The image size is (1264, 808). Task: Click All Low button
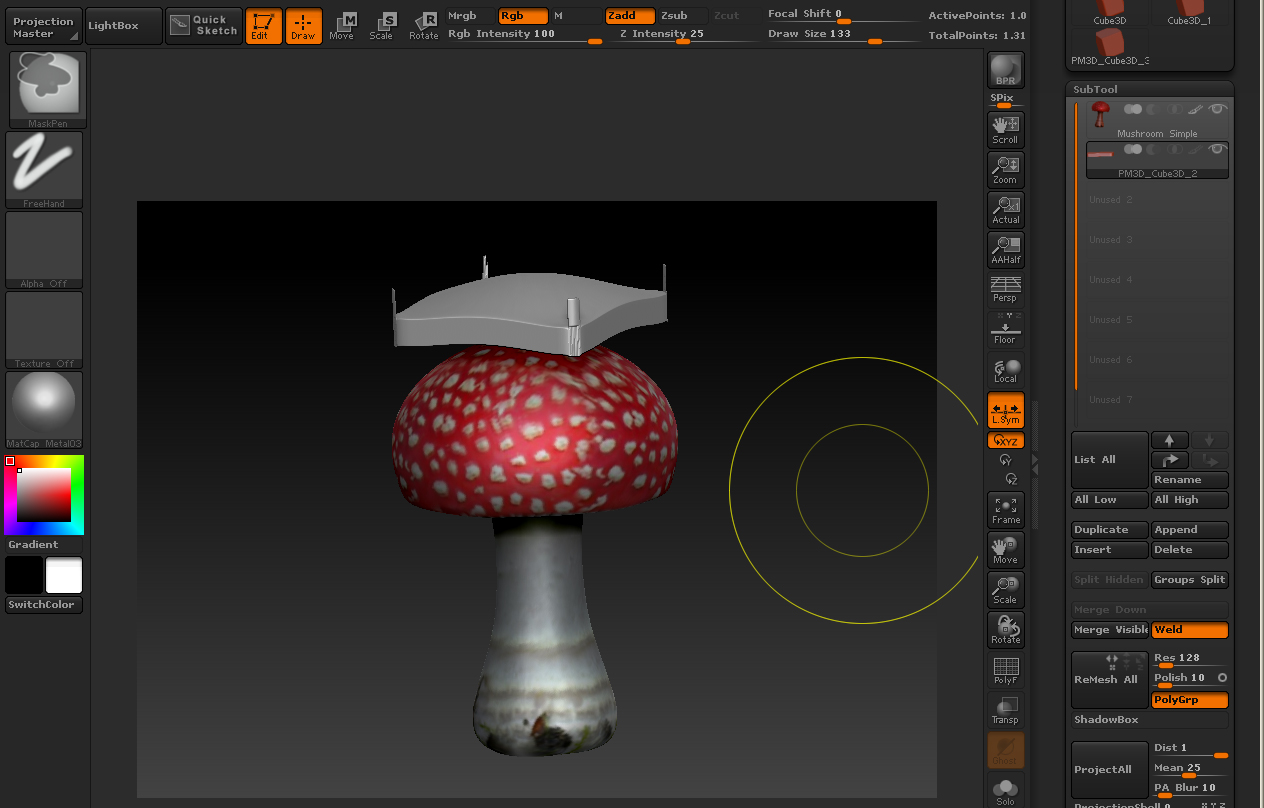1109,500
